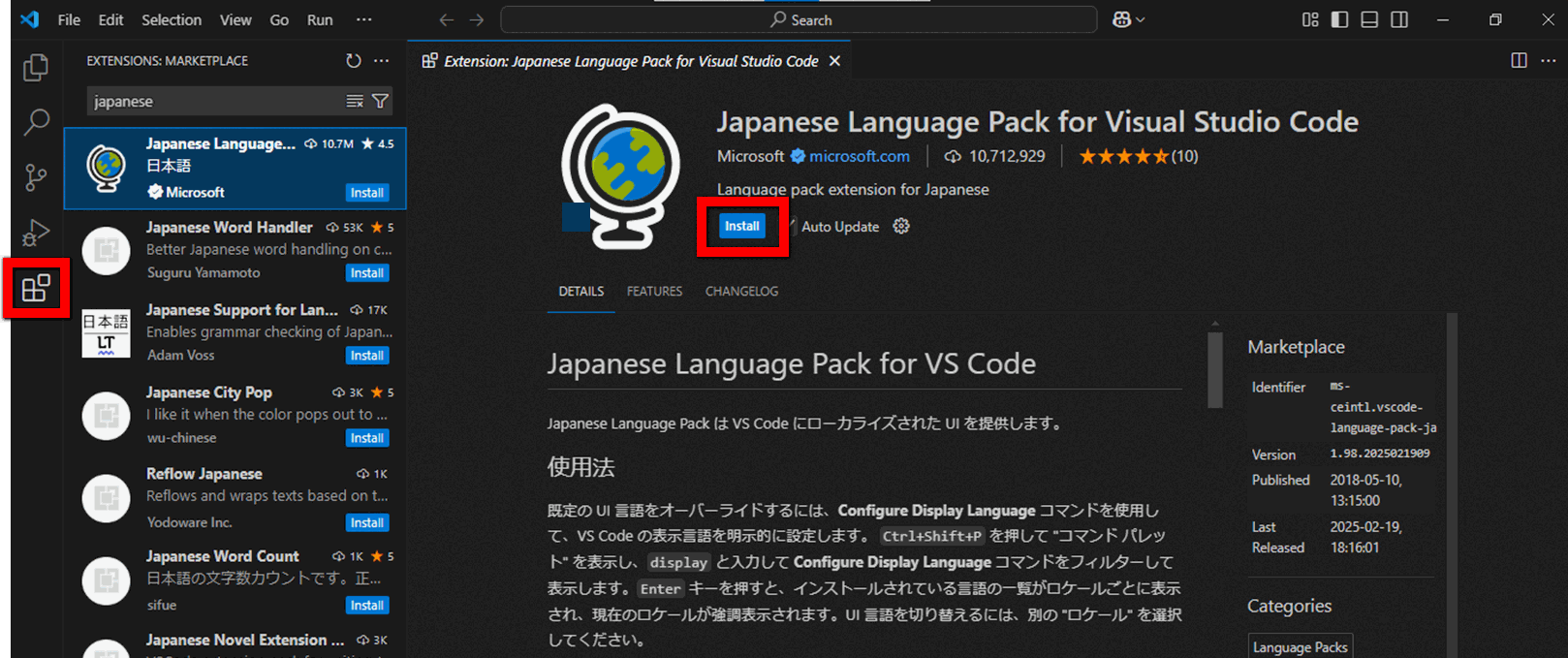Clear extensions search results icon
1568x658 pixels.
tap(355, 101)
